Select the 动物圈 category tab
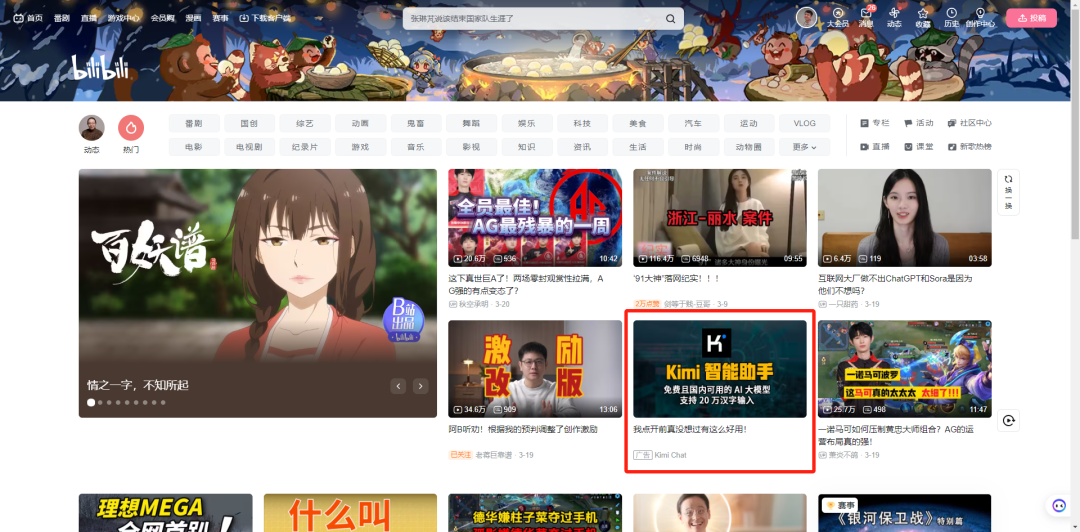The width and height of the screenshot is (1080, 532). coord(749,147)
